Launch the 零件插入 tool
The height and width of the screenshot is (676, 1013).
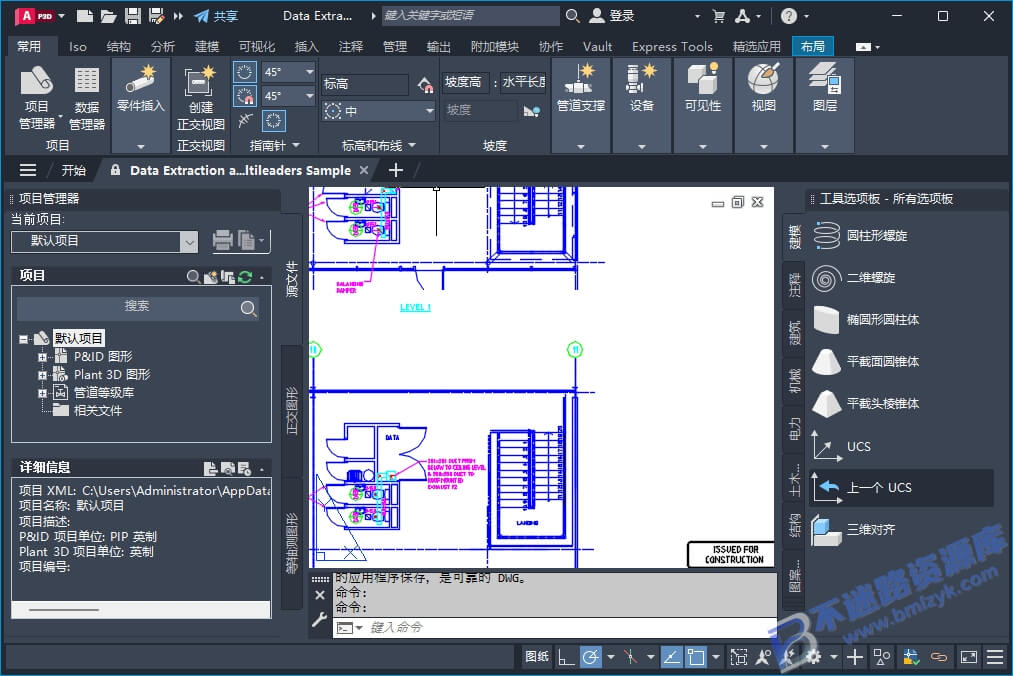[x=141, y=89]
